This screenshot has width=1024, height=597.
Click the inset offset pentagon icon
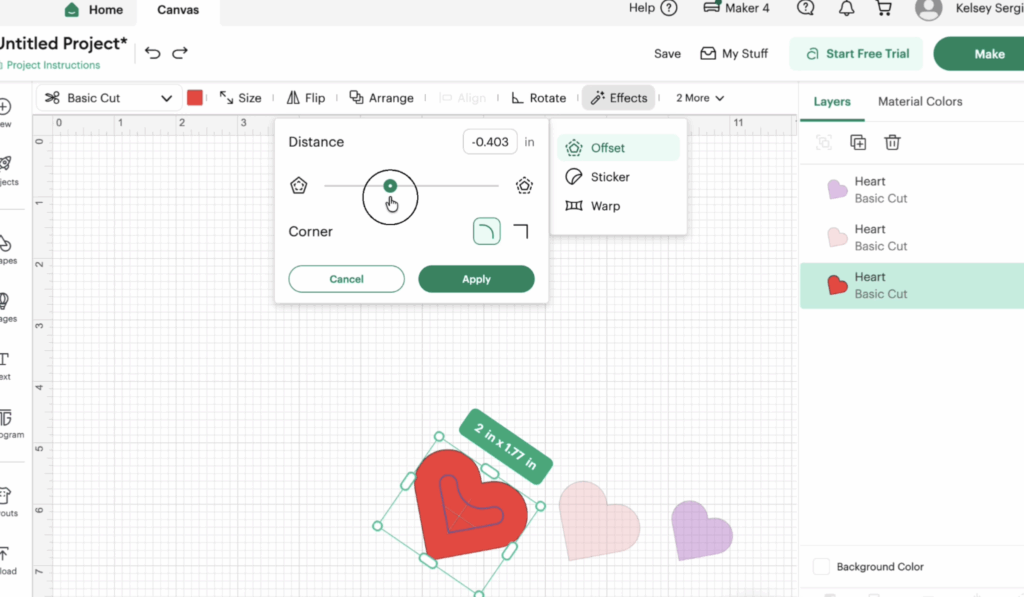(298, 186)
